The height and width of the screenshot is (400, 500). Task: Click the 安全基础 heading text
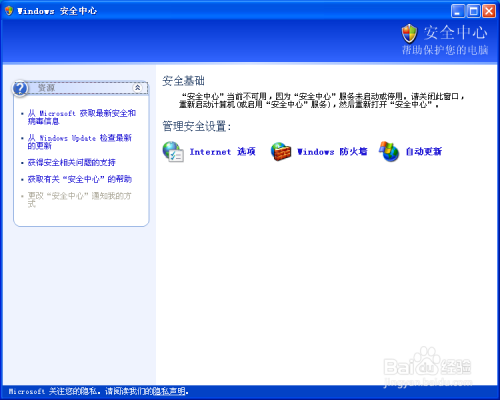(183, 81)
